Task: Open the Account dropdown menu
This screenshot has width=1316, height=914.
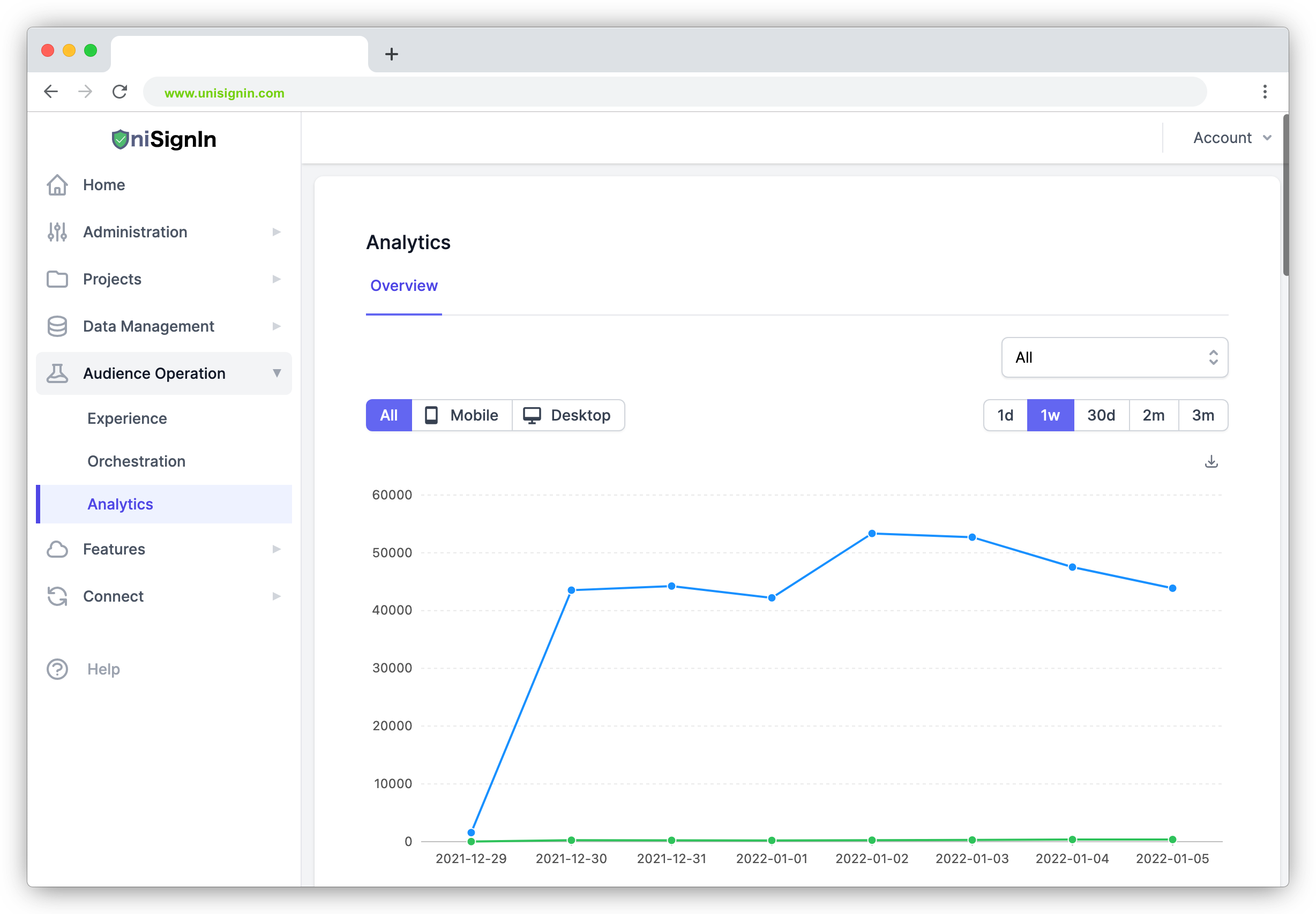Action: pyautogui.click(x=1231, y=138)
